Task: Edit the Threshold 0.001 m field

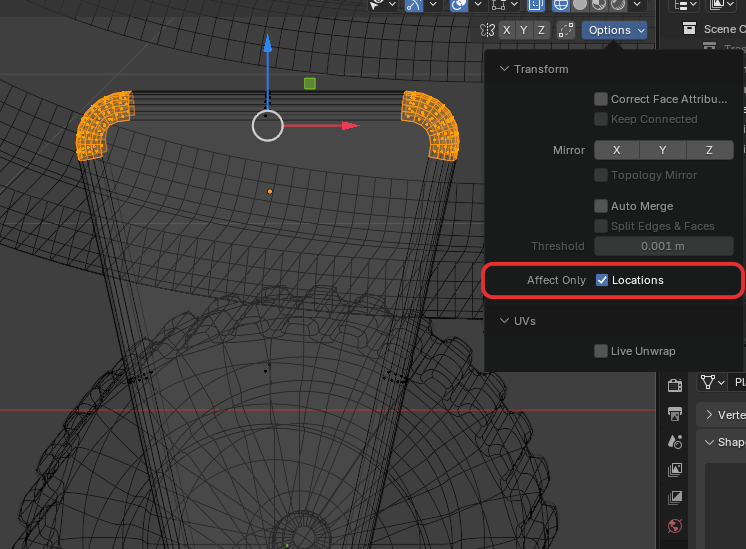Action: click(663, 246)
